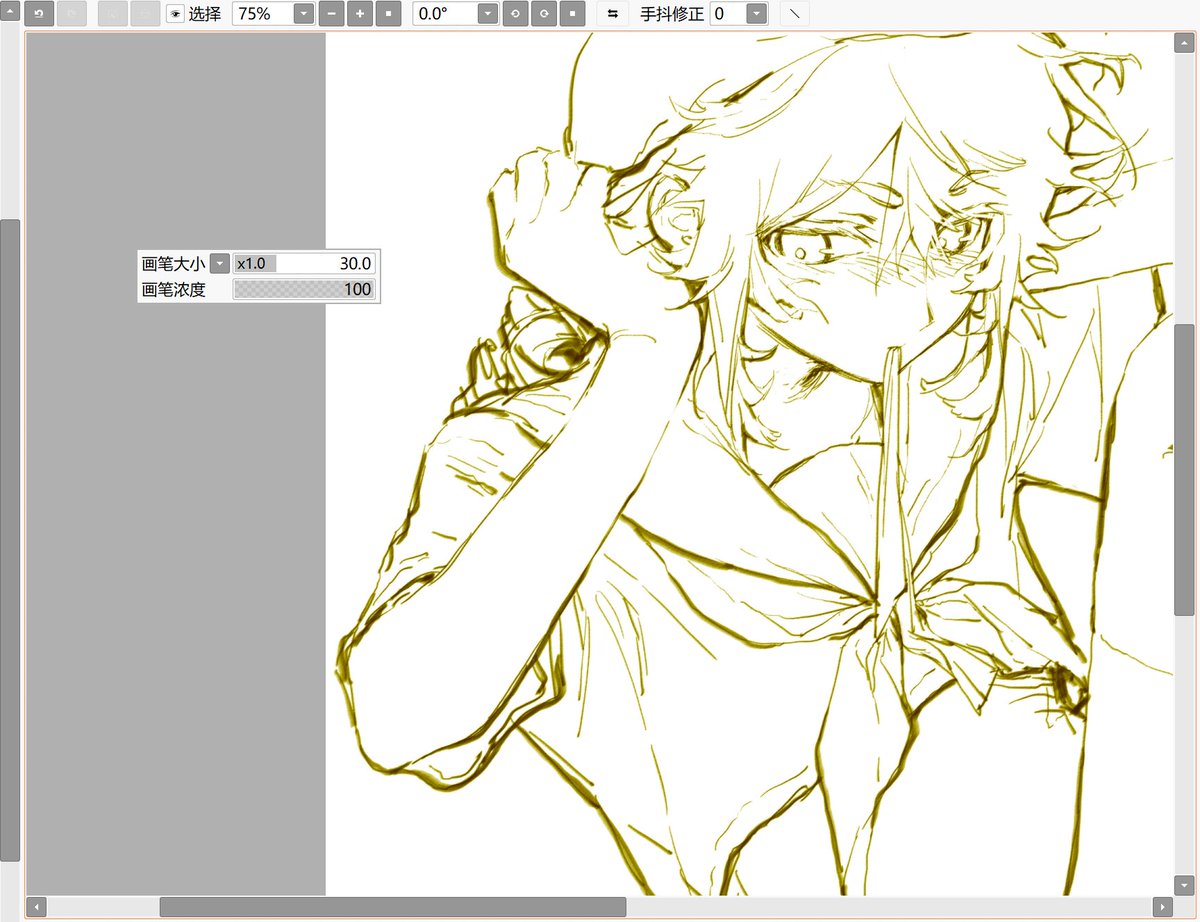Viewport: 1200px width, 922px height.
Task: Zoom out with the minus button
Action: [331, 14]
